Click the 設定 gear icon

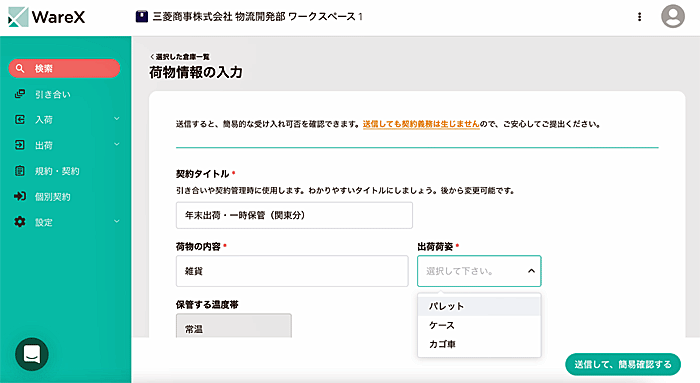point(20,222)
